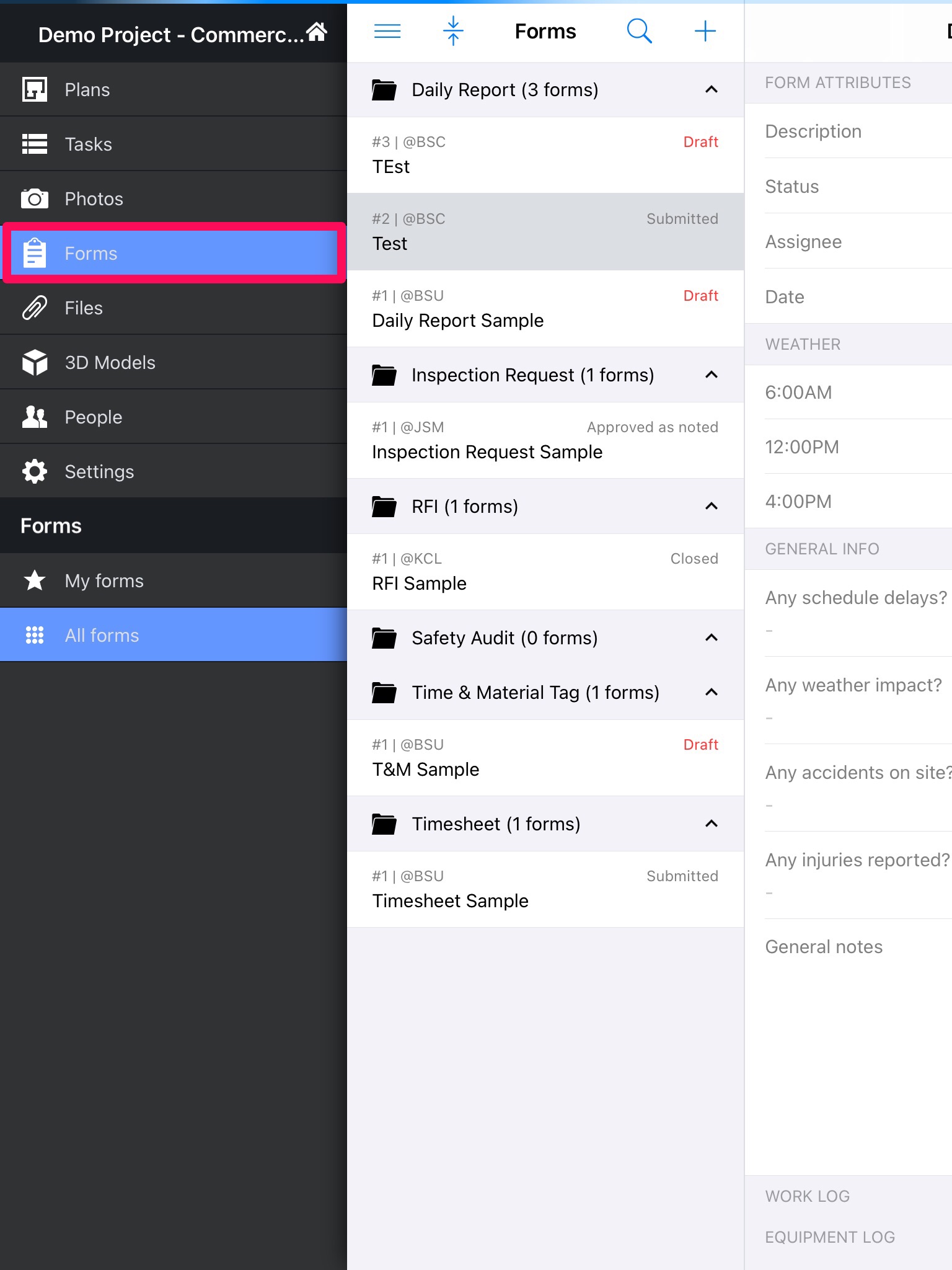Open Daily Report Sample form

[x=545, y=309]
